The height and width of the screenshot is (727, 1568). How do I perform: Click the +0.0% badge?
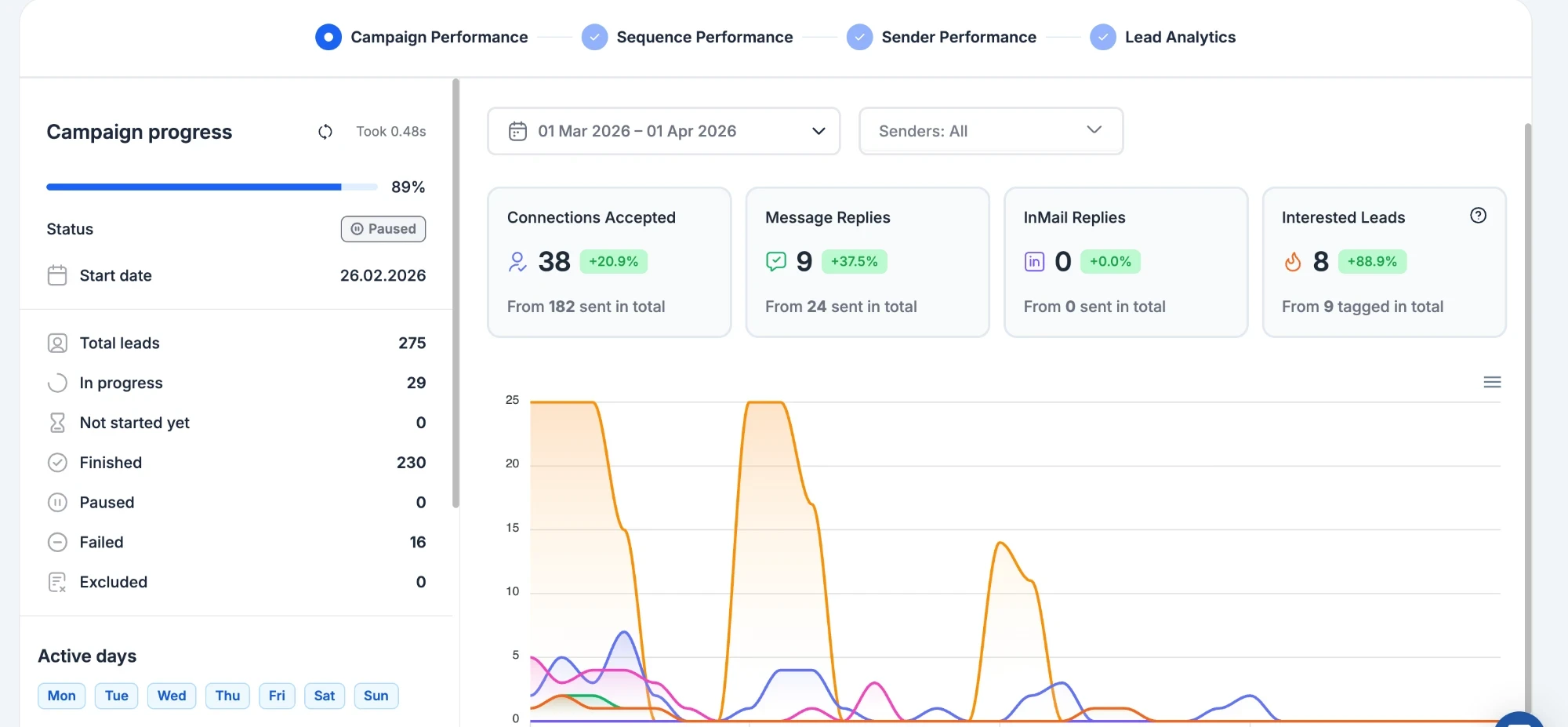(1110, 261)
